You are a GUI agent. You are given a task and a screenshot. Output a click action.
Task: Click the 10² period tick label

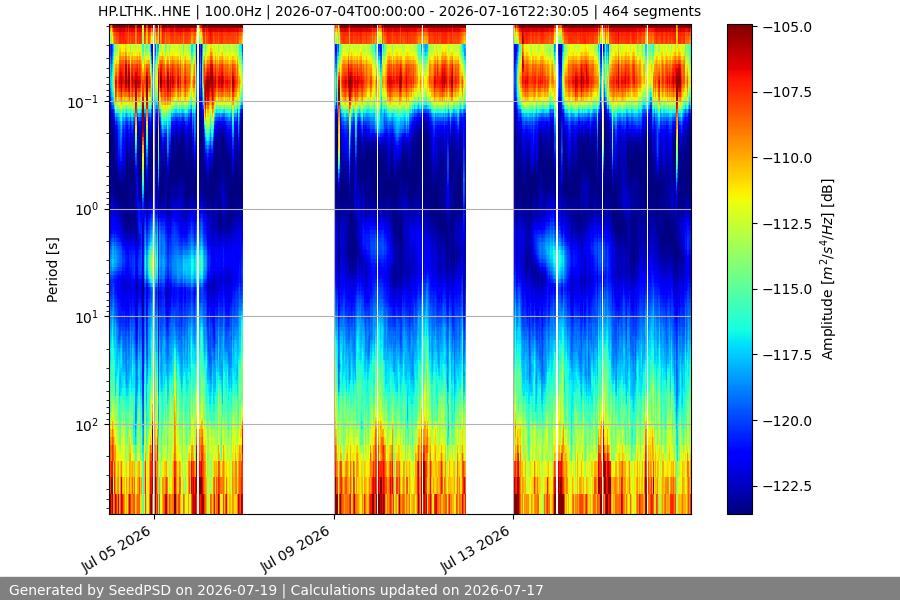(87, 425)
